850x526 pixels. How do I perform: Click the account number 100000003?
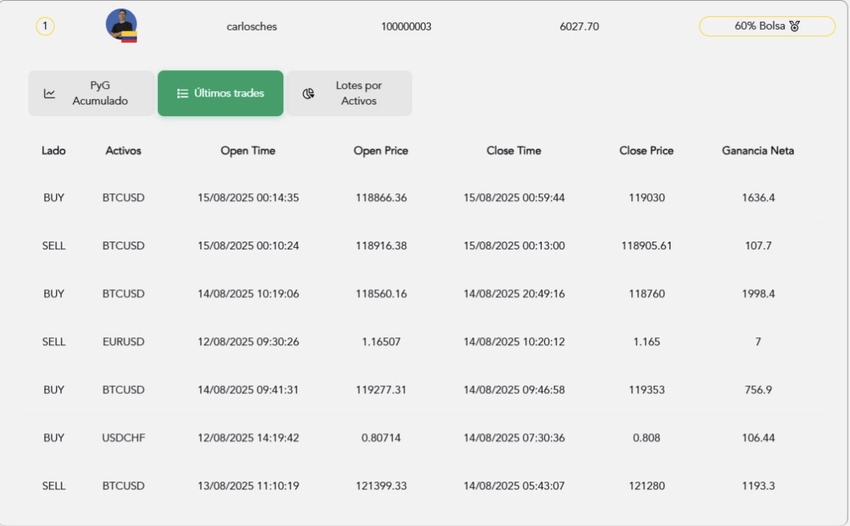pyautogui.click(x=406, y=26)
